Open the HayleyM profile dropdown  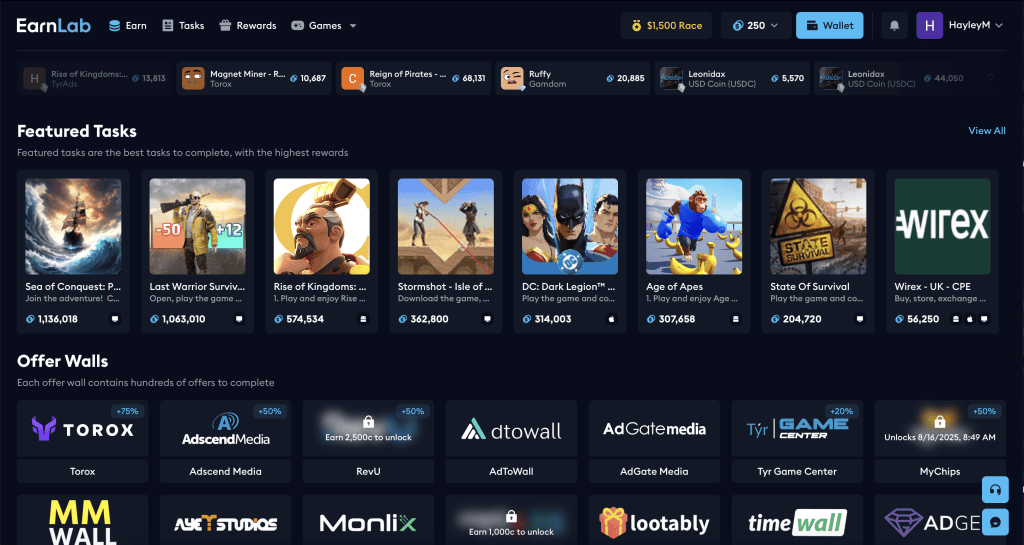pyautogui.click(x=960, y=25)
